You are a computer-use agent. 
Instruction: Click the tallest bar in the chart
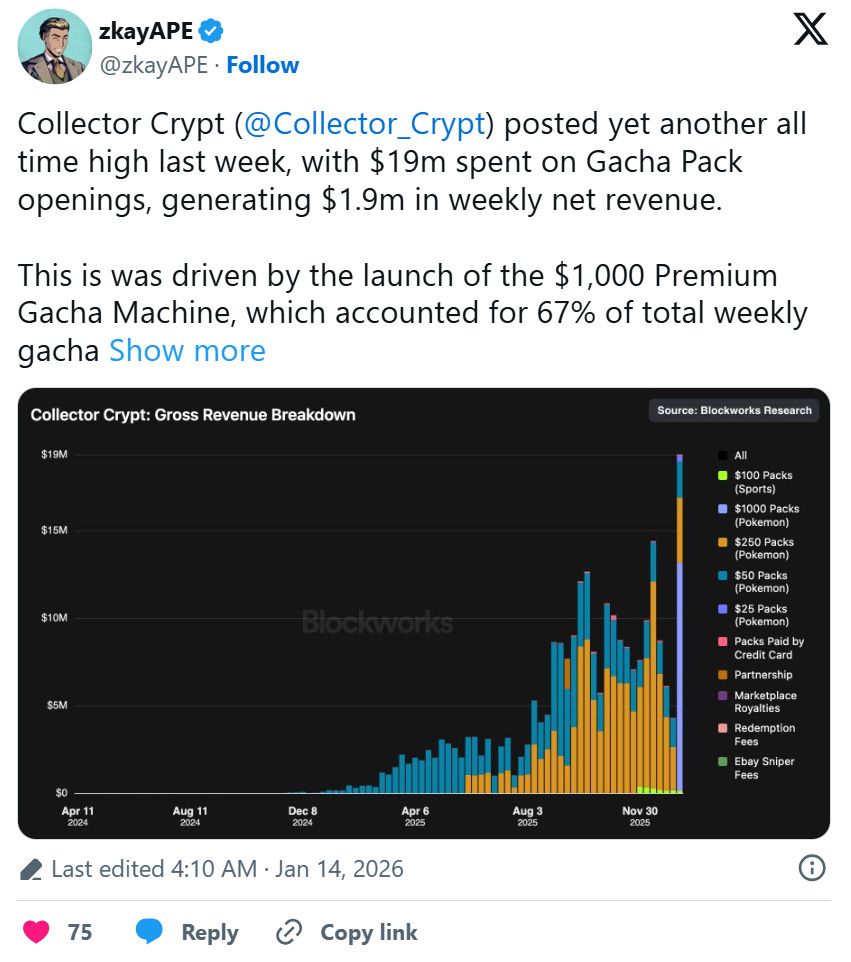[x=679, y=623]
